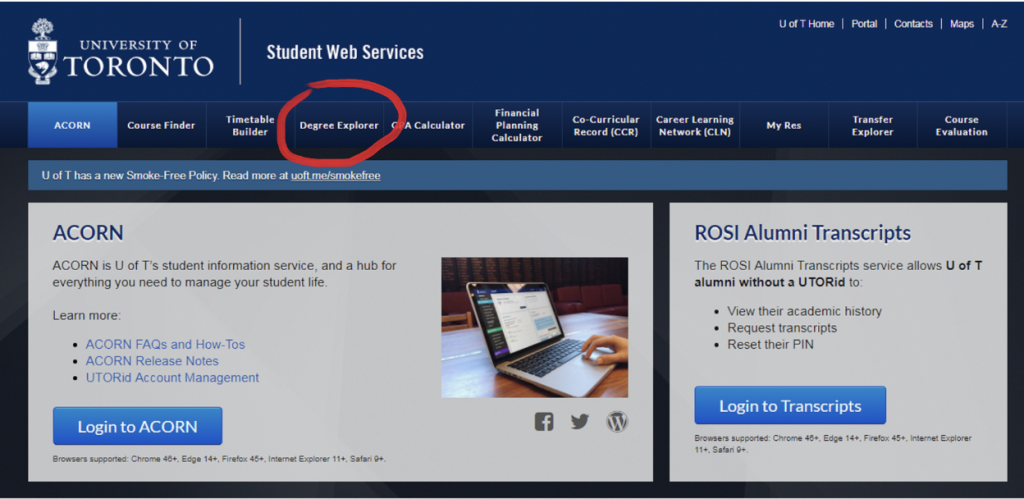Open the Course Evaluation tab
The image size is (1024, 499).
pos(961,126)
